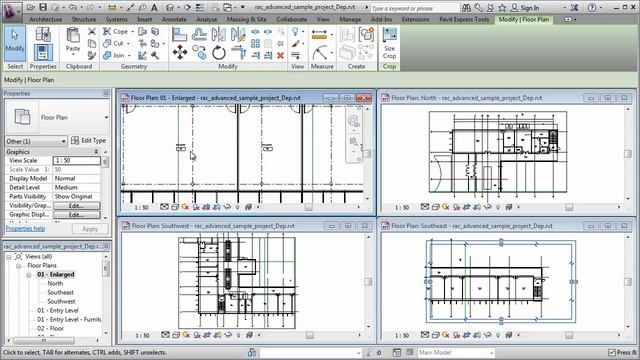
Task: Activate the Floor Plan: North view title bar
Action: [506, 98]
